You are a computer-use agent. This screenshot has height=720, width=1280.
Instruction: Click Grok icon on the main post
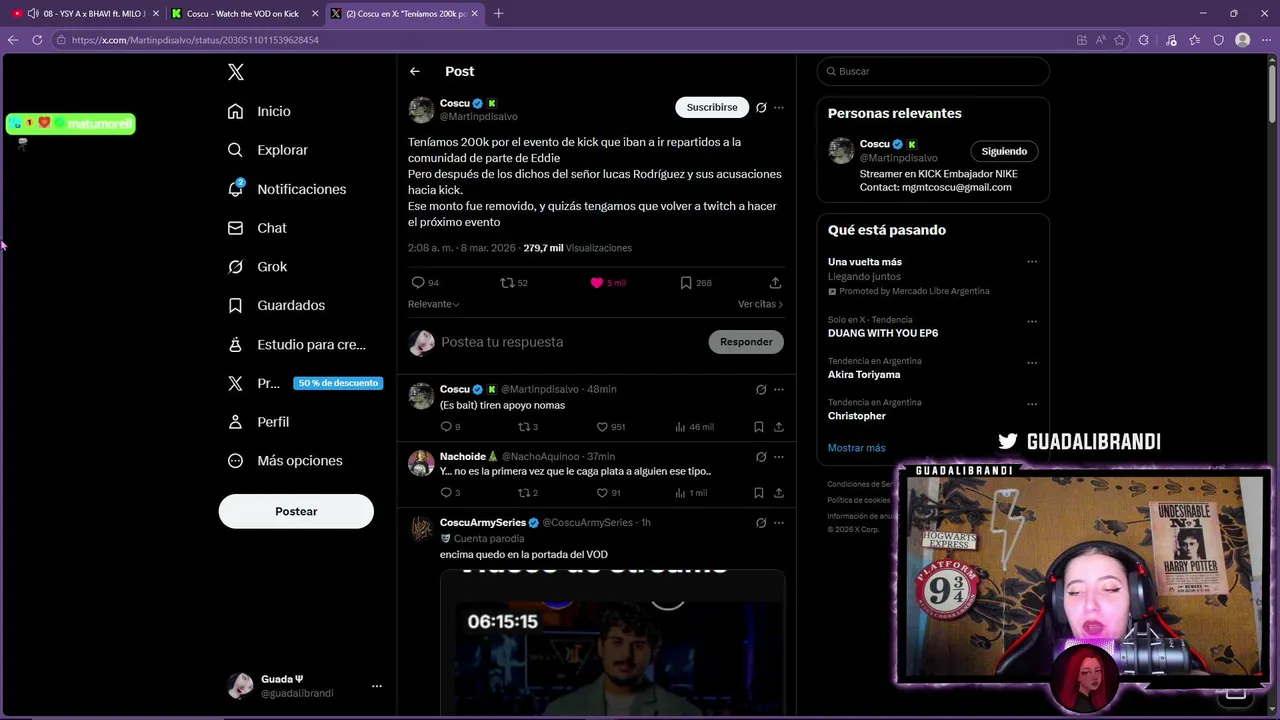761,107
